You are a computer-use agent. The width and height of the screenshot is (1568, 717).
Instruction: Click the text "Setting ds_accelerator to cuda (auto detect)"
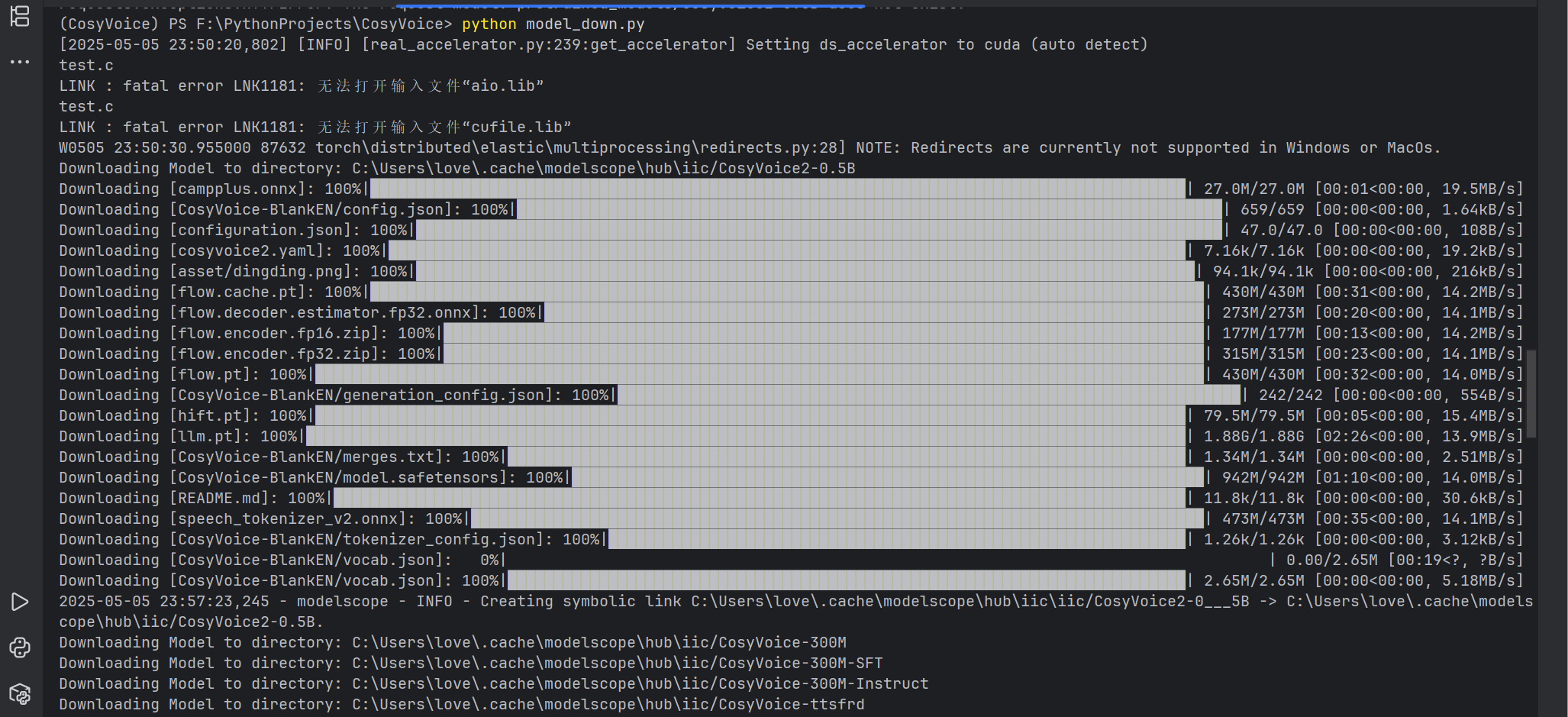coord(947,45)
